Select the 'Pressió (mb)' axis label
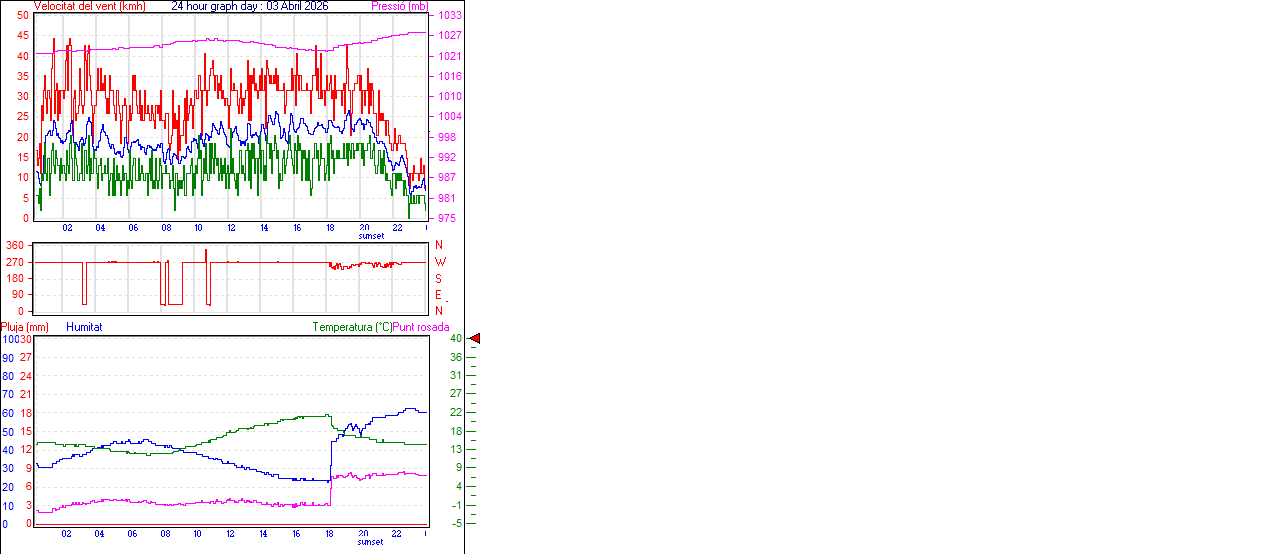Viewport: 1280px width, 554px height. point(399,6)
